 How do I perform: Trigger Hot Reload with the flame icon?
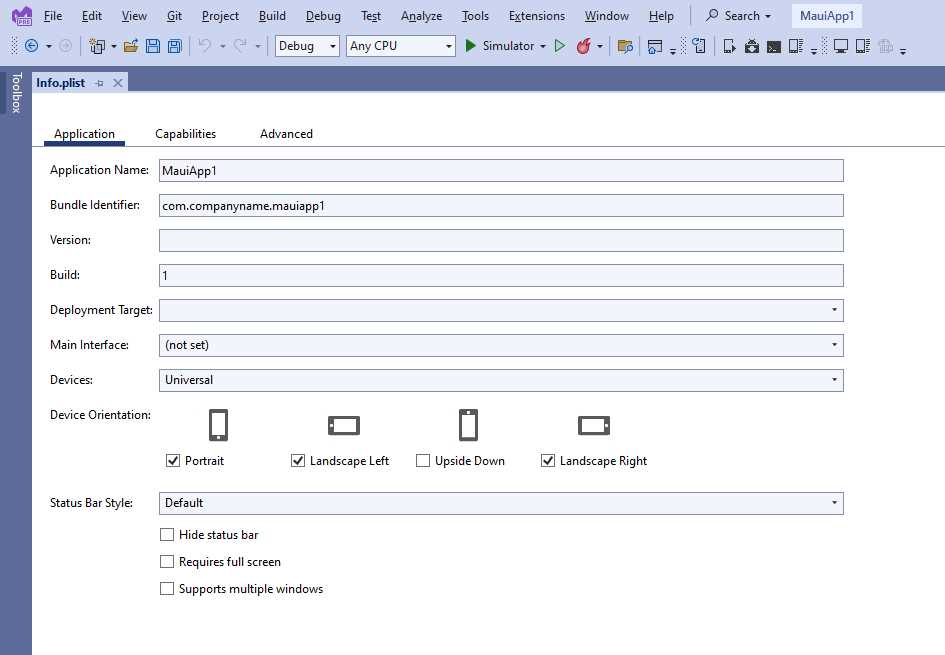583,45
